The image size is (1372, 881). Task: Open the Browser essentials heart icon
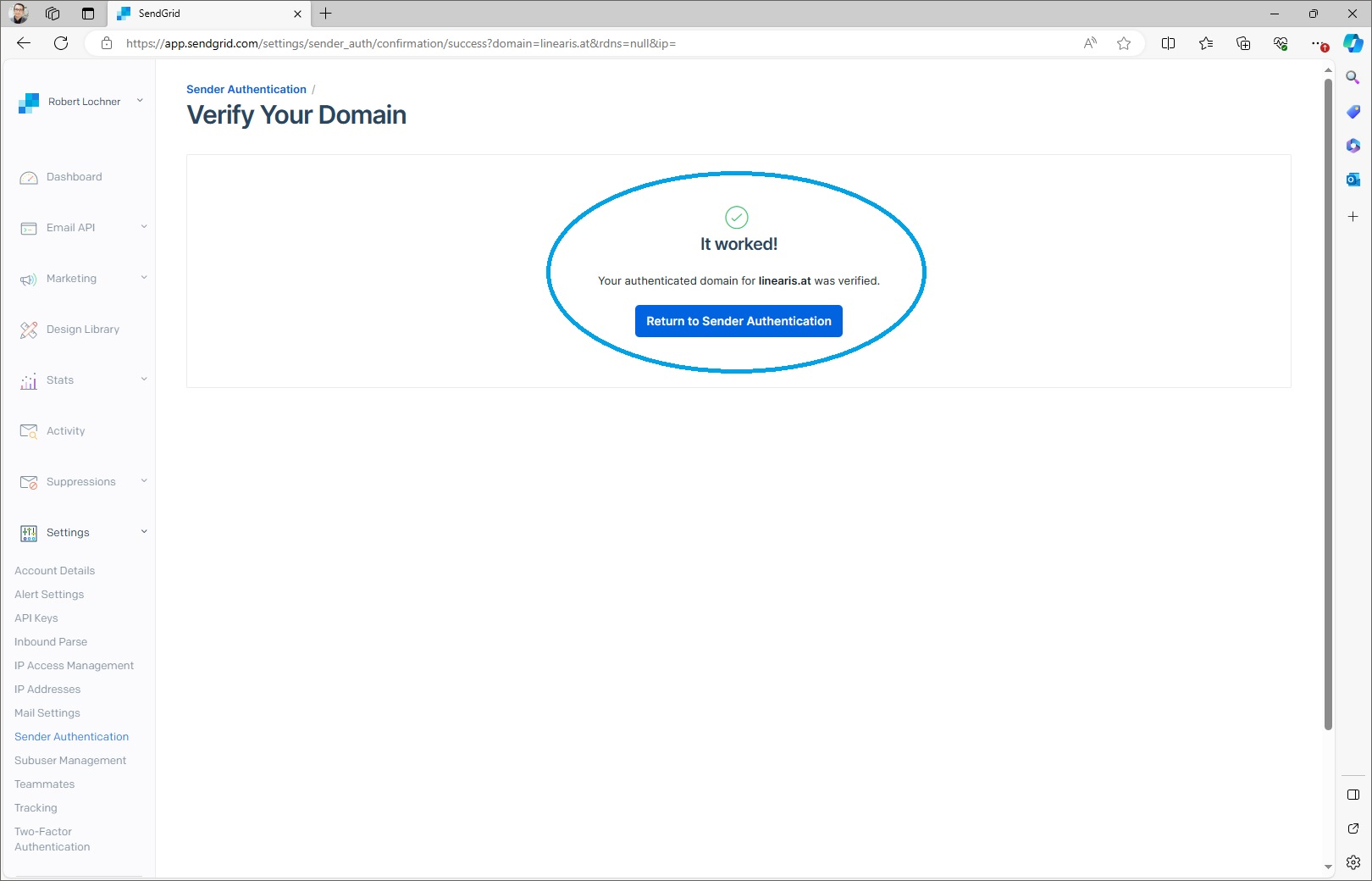(x=1281, y=43)
